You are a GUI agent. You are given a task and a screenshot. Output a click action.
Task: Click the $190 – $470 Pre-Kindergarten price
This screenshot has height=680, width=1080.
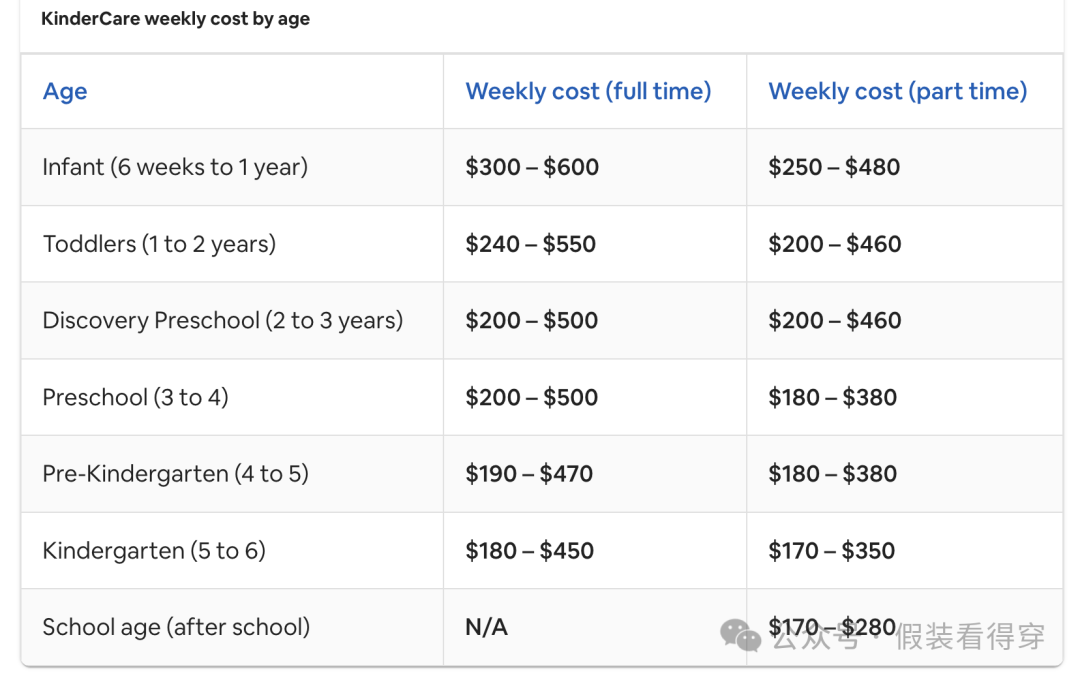coord(529,474)
